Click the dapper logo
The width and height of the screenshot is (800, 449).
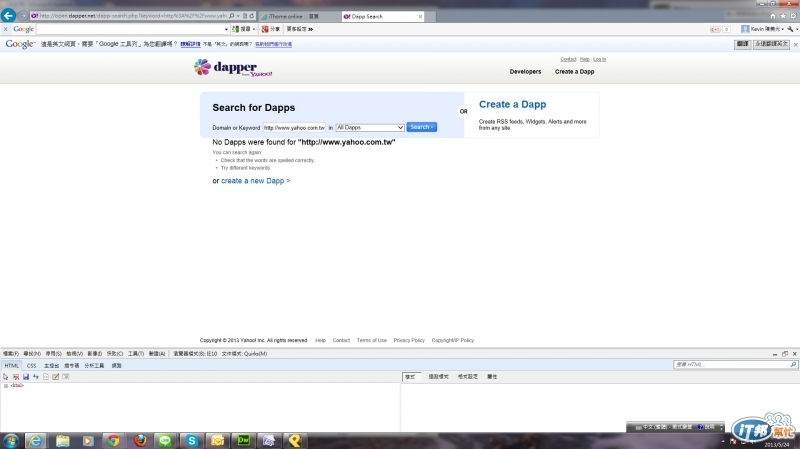[233, 67]
